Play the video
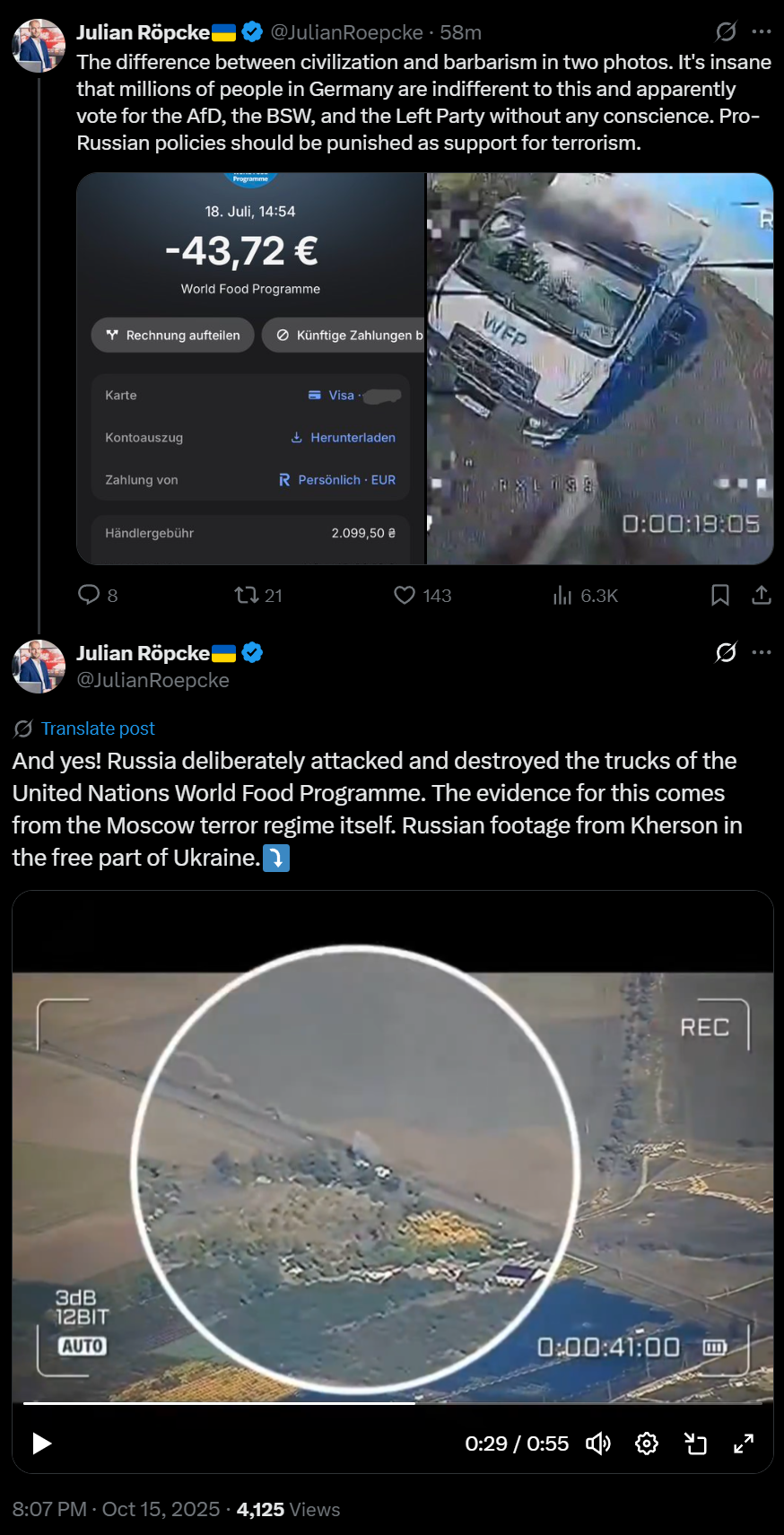Image resolution: width=784 pixels, height=1535 pixels. 41,1443
